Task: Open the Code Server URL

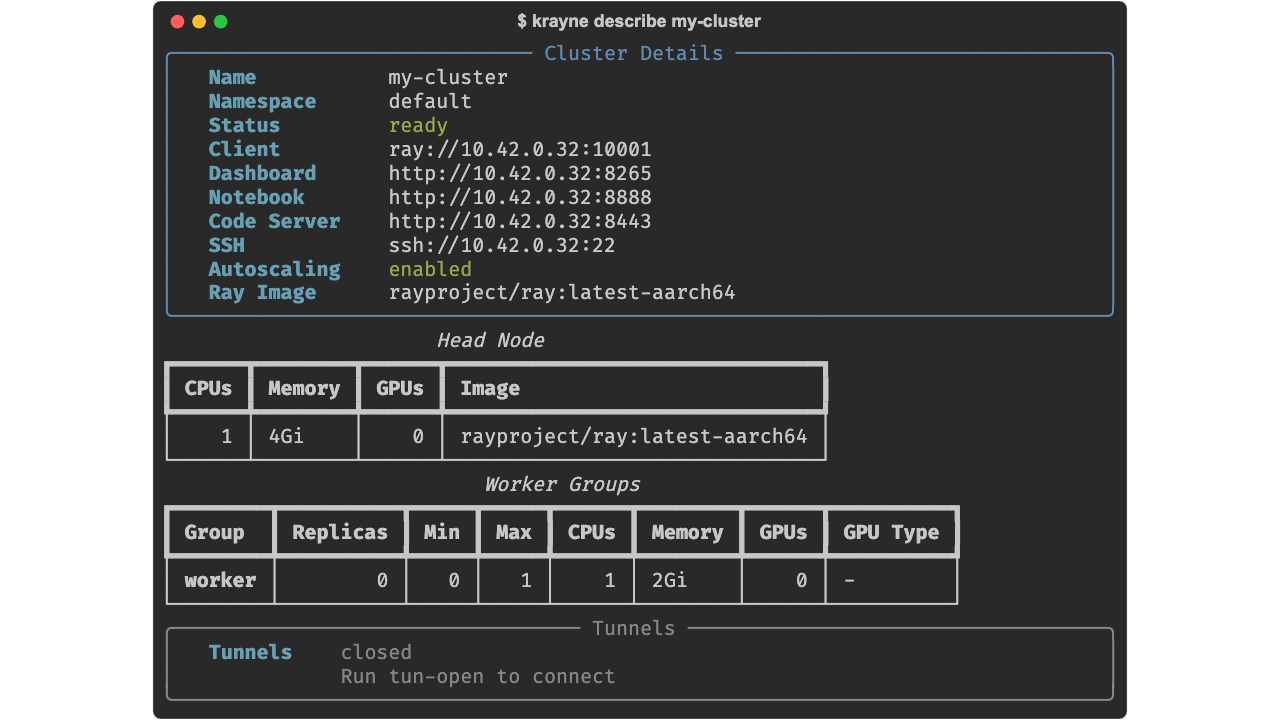Action: click(x=520, y=221)
